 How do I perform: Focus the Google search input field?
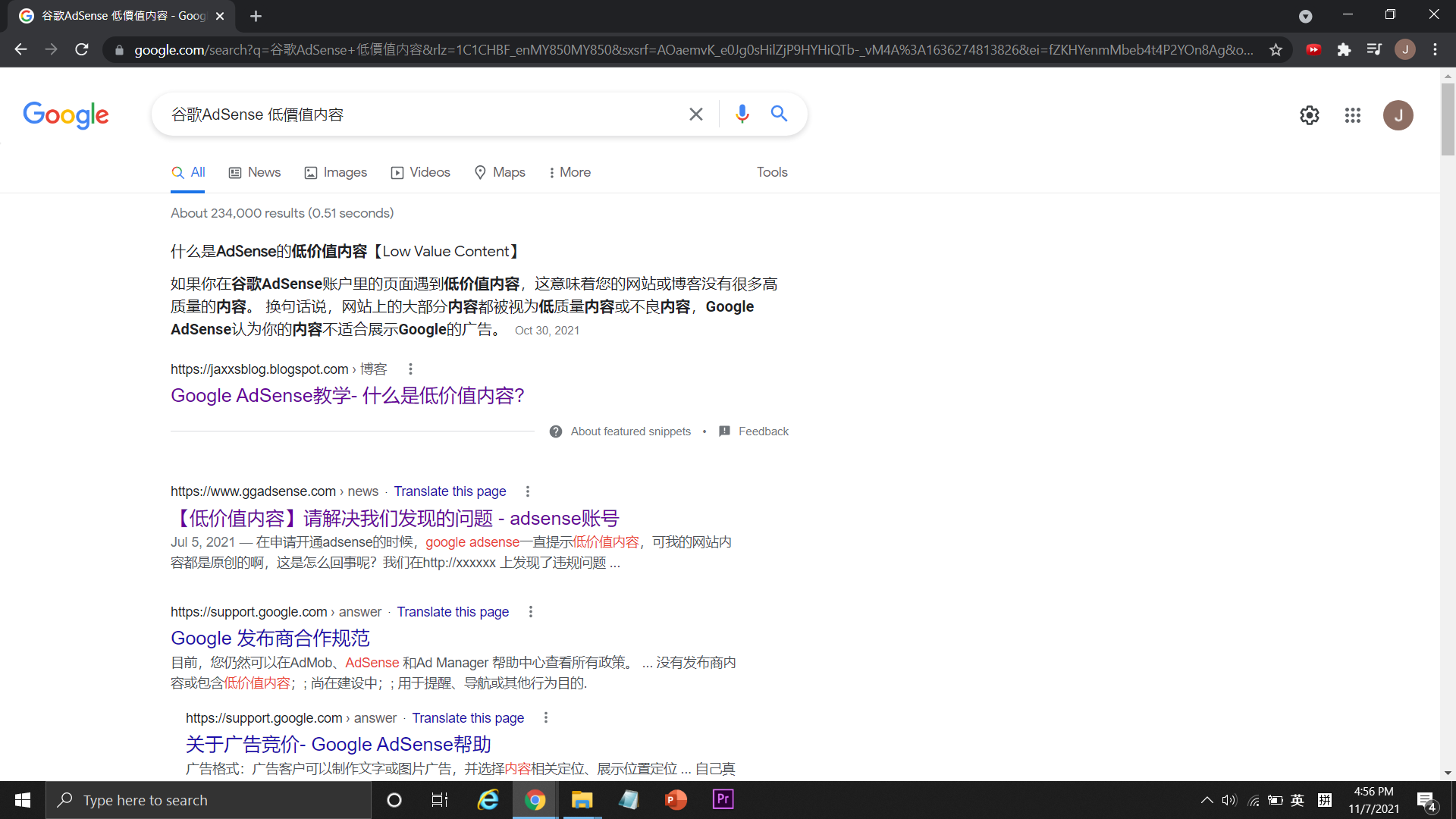(425, 115)
